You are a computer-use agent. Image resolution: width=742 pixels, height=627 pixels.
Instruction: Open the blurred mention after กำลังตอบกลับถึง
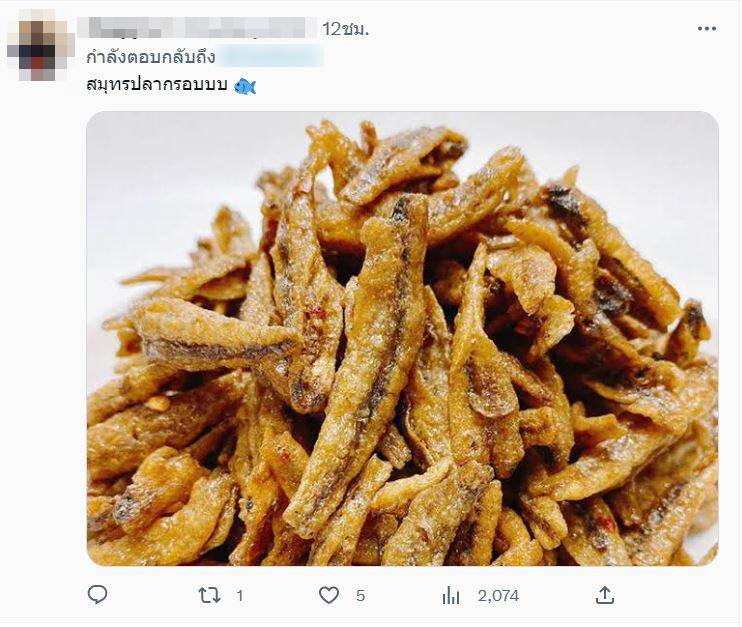coord(270,57)
